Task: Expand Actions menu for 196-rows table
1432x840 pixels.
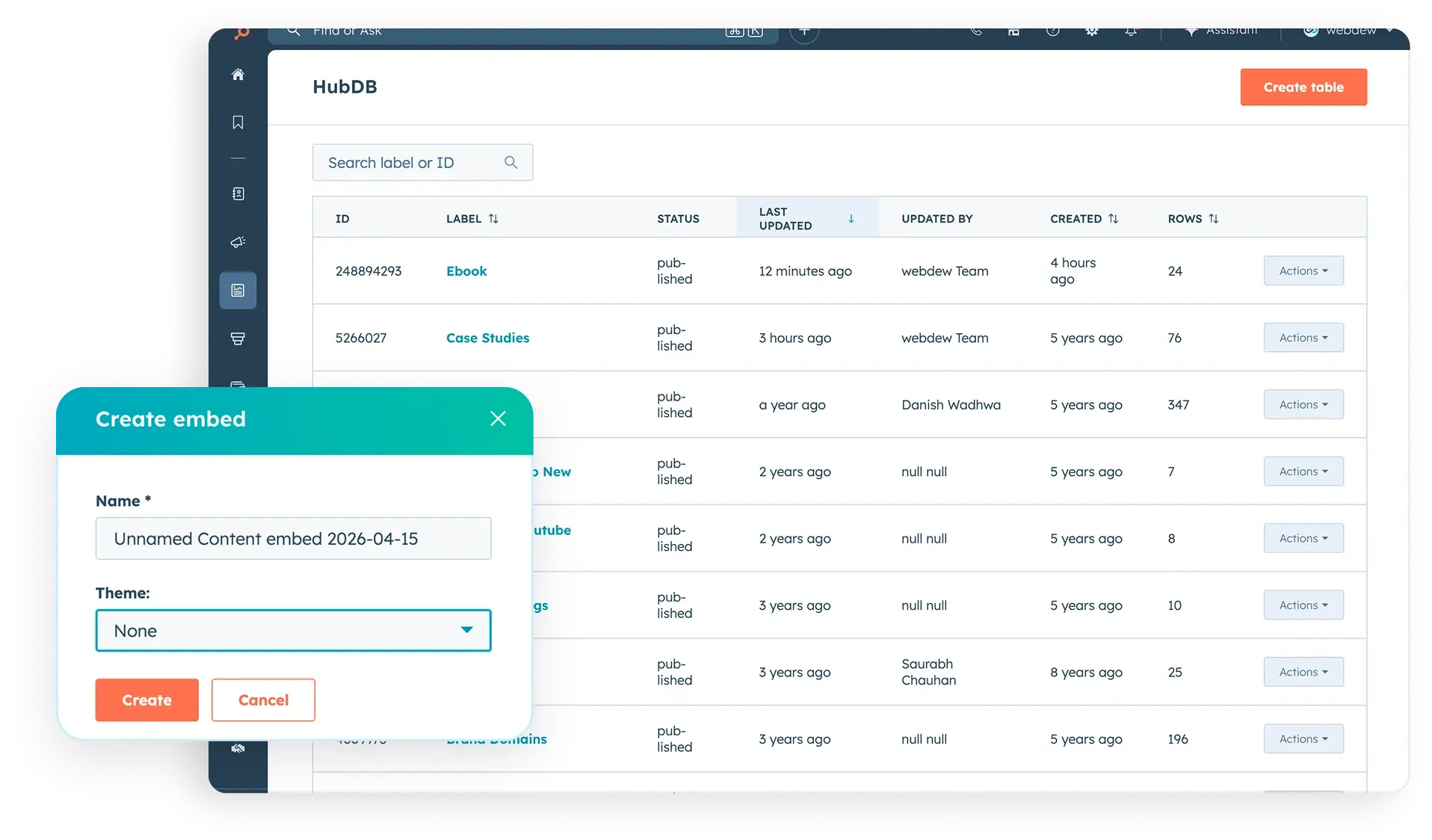Action: point(1303,739)
